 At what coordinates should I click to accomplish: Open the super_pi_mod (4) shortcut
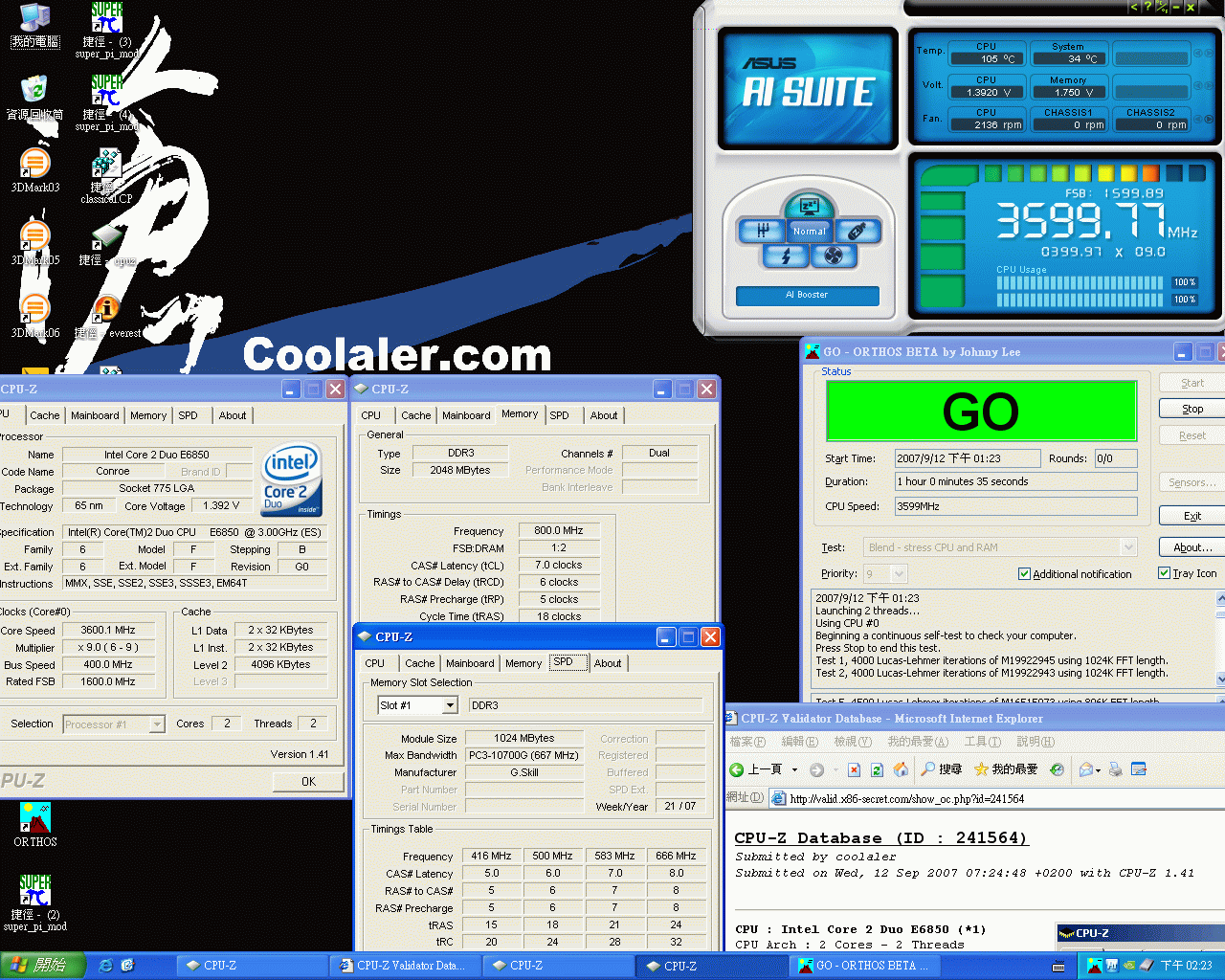tap(107, 103)
